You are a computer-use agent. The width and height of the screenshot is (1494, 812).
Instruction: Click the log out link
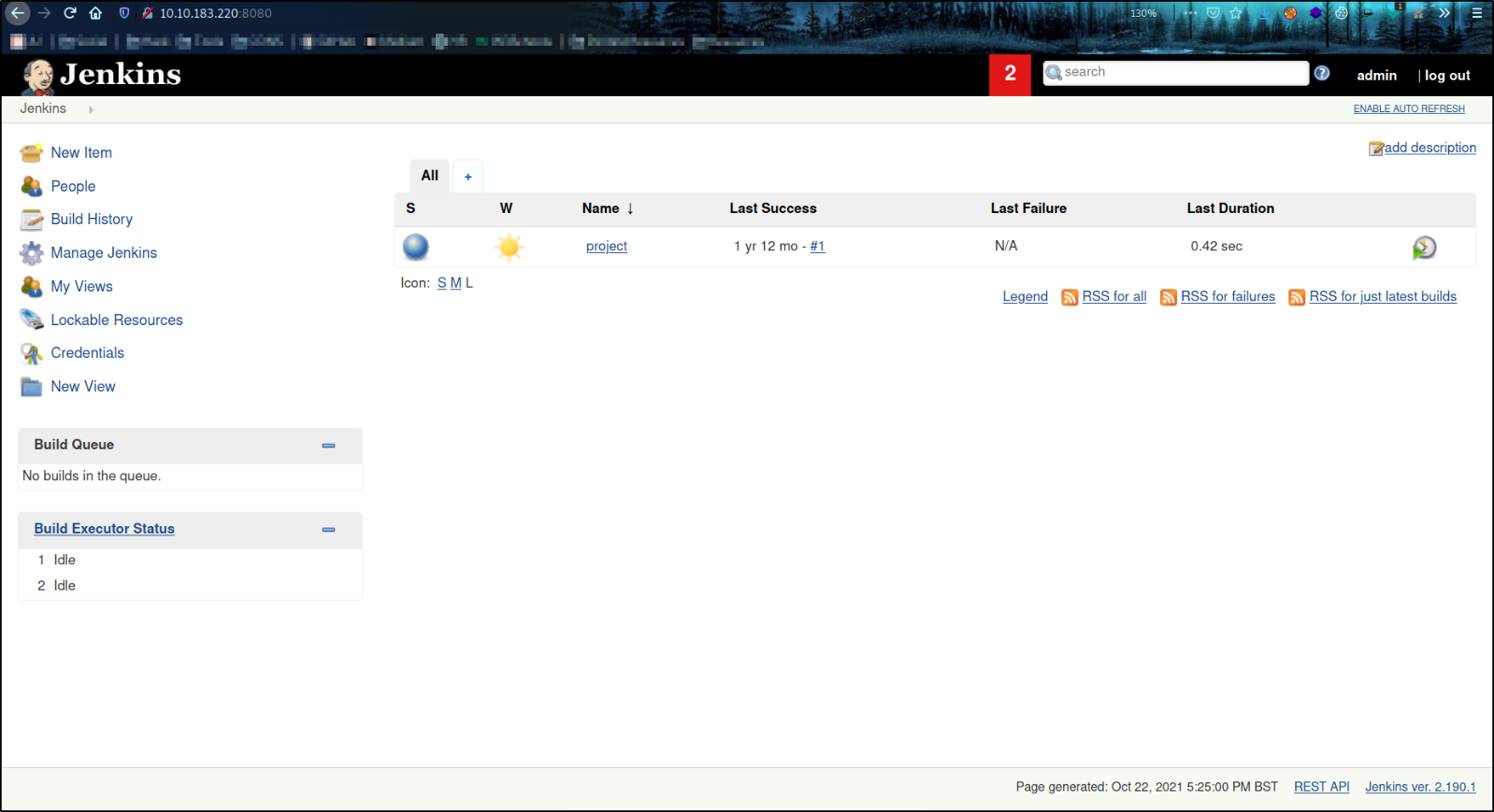tap(1447, 76)
